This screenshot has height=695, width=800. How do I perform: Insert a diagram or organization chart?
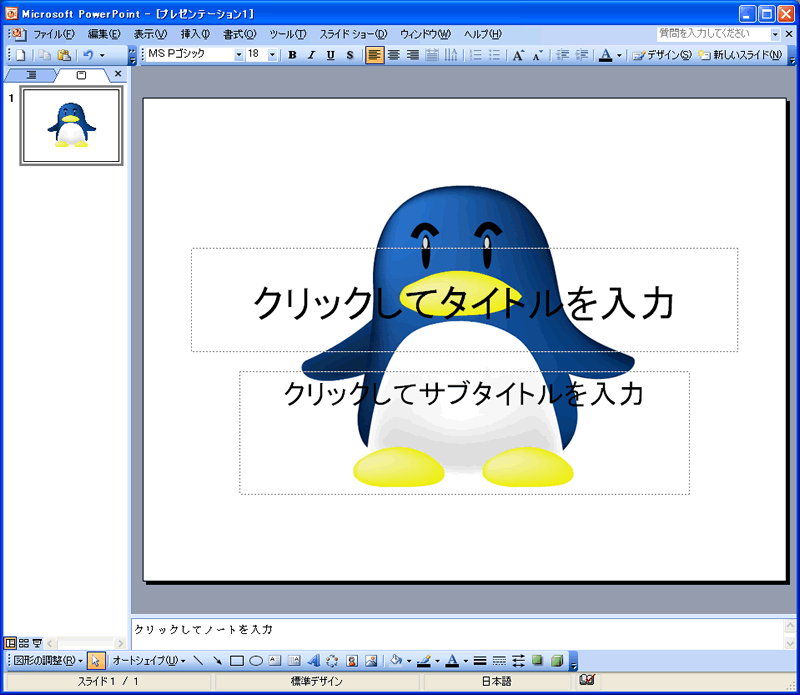click(332, 661)
